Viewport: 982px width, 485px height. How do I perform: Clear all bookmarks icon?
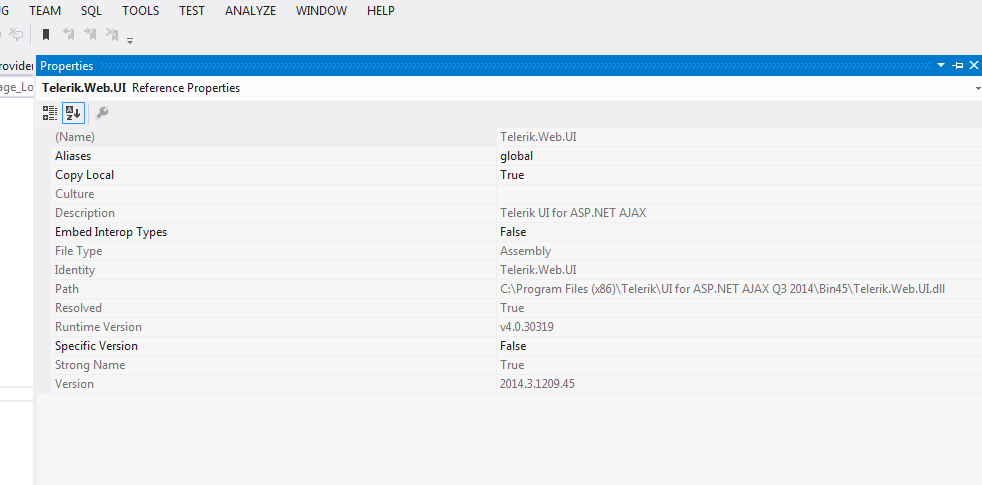coord(112,35)
